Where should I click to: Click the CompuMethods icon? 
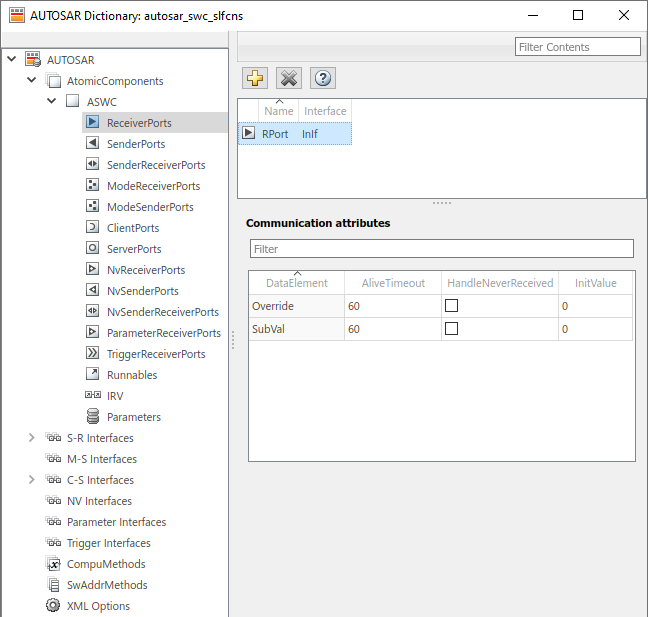click(54, 564)
